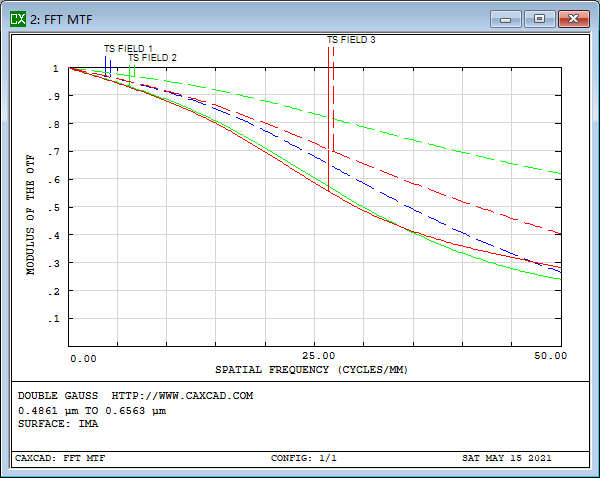600x478 pixels.
Task: Close the FFT MTF window
Action: pos(574,19)
